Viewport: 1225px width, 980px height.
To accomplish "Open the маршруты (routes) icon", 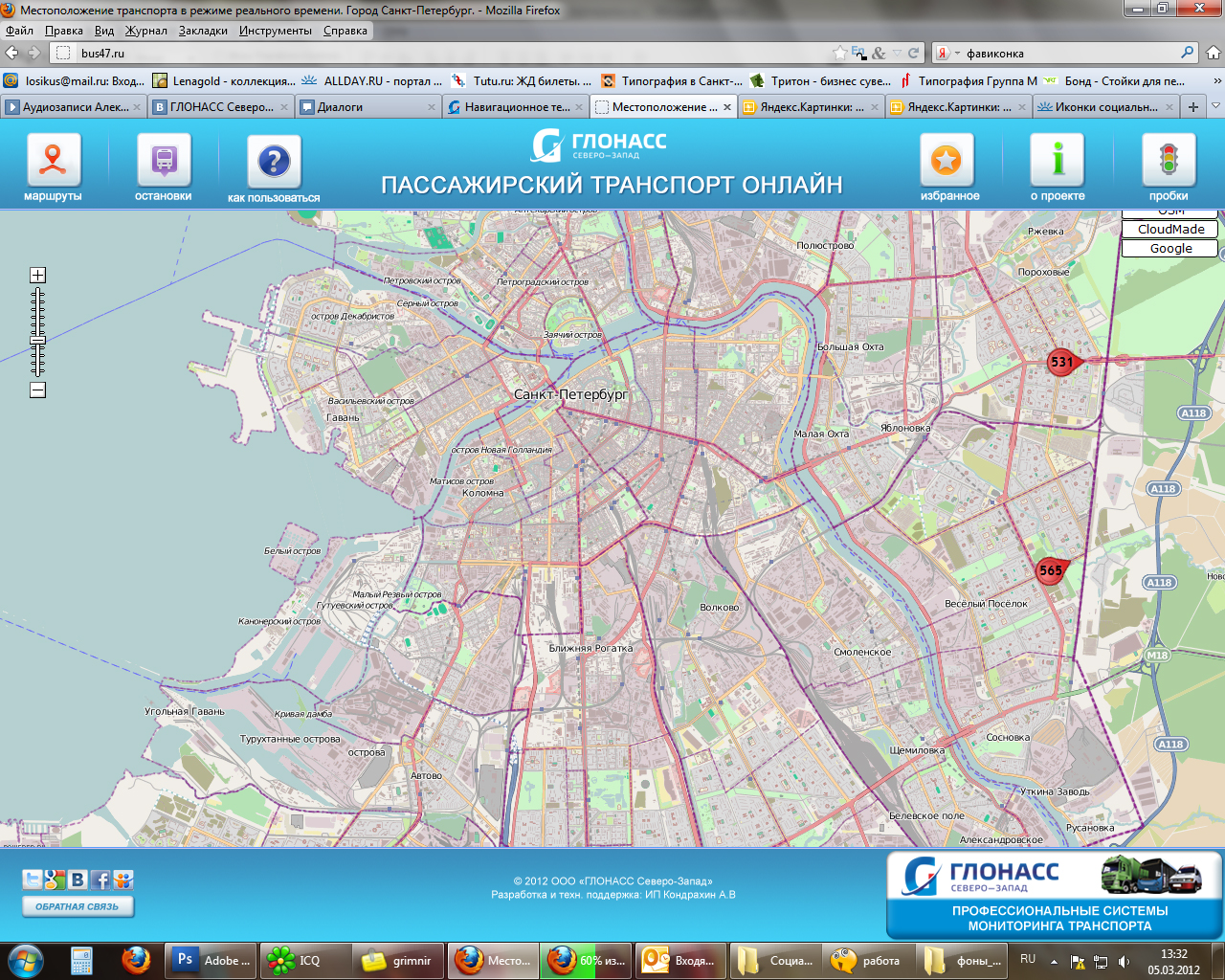I will (53, 161).
